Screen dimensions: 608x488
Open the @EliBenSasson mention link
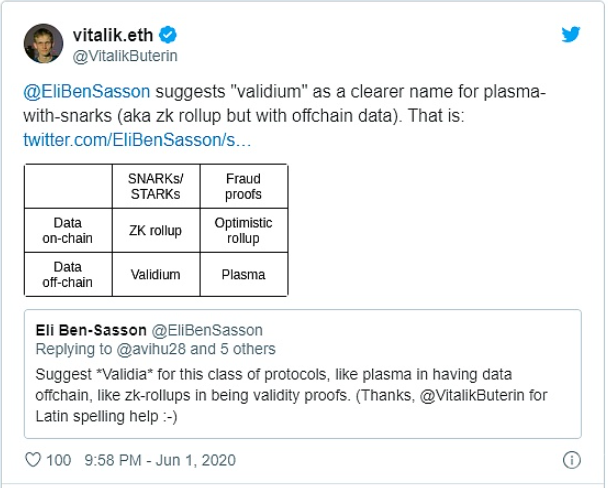86,92
